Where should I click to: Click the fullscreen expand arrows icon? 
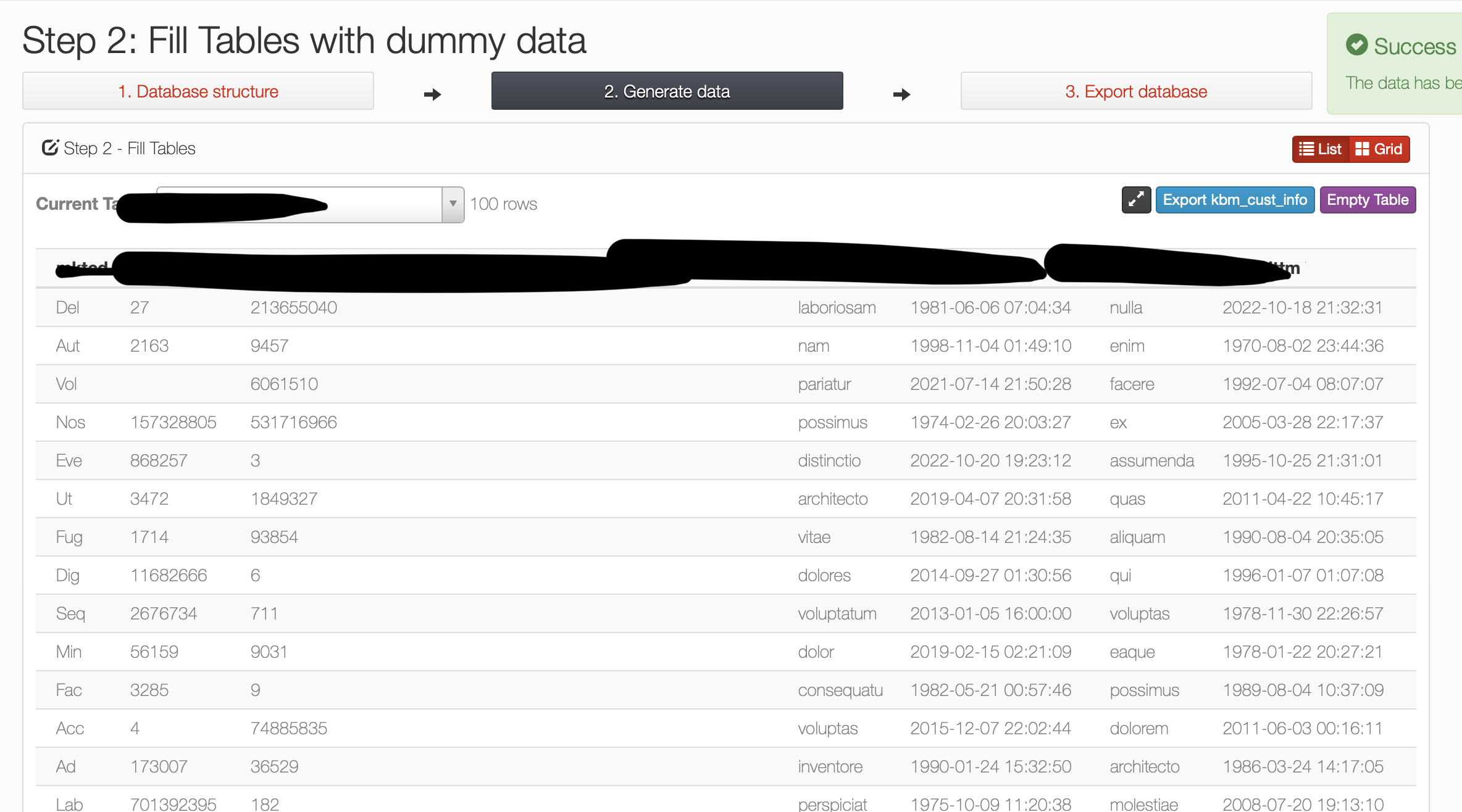(x=1136, y=200)
